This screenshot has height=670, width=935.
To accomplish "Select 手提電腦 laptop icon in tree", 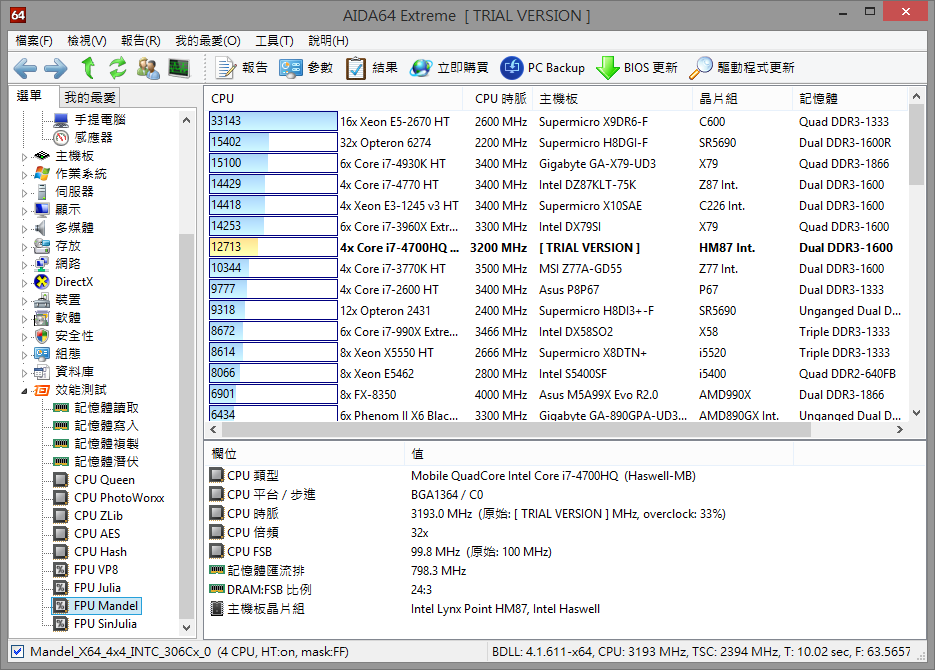I will point(61,120).
